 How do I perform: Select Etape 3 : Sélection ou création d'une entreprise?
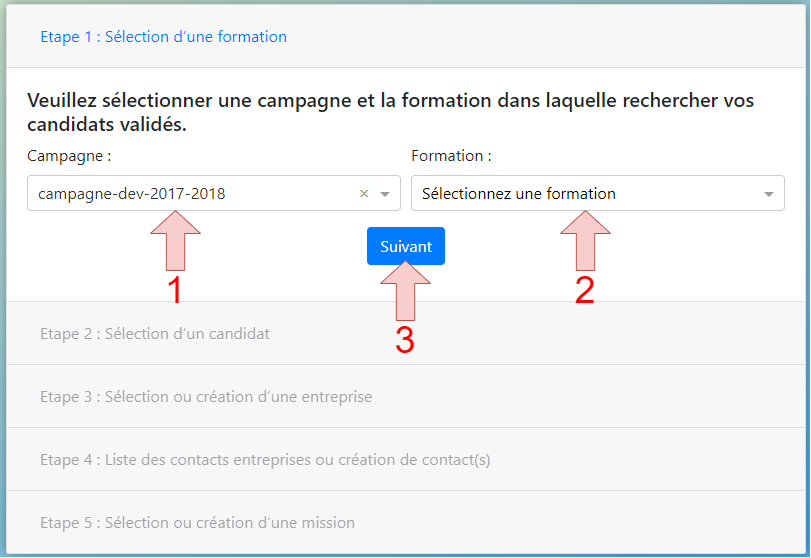pyautogui.click(x=206, y=397)
